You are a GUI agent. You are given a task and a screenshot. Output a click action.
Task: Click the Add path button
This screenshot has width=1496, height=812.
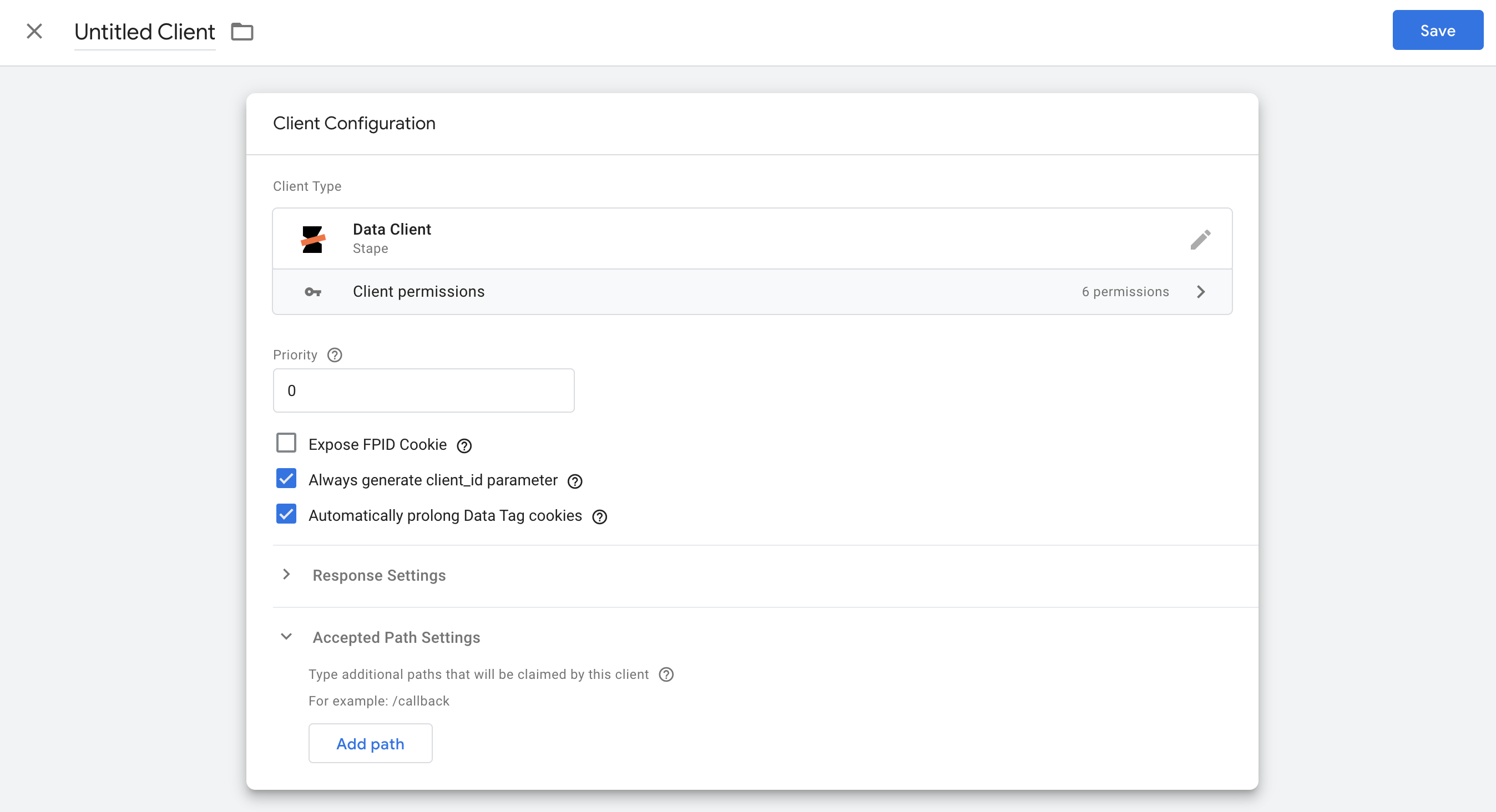[x=371, y=744]
